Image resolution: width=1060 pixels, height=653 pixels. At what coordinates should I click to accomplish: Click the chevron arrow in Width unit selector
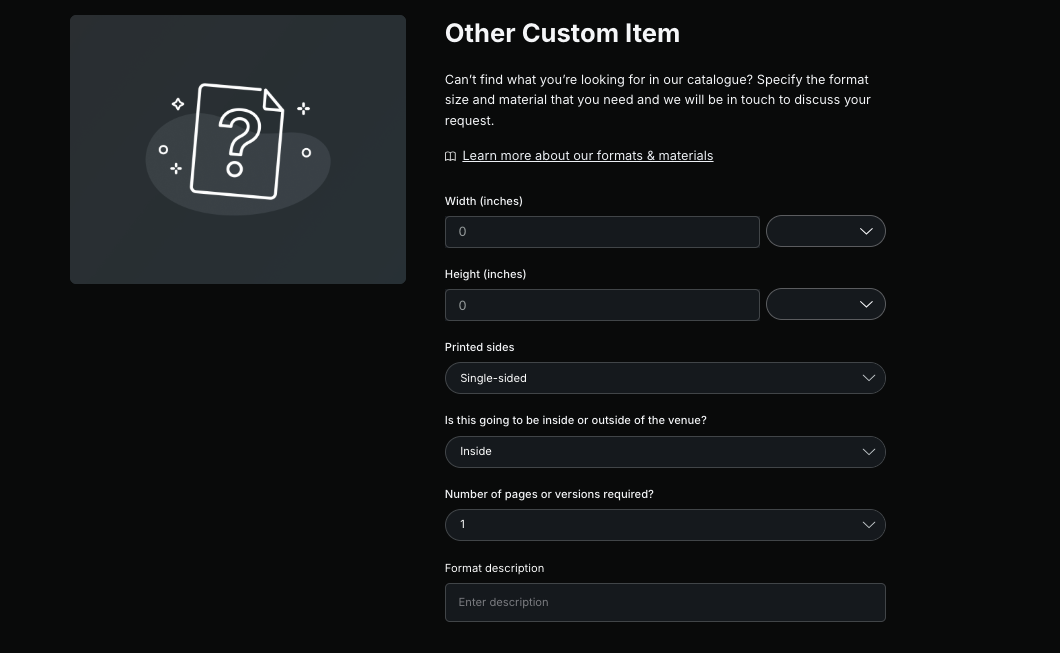(x=866, y=231)
